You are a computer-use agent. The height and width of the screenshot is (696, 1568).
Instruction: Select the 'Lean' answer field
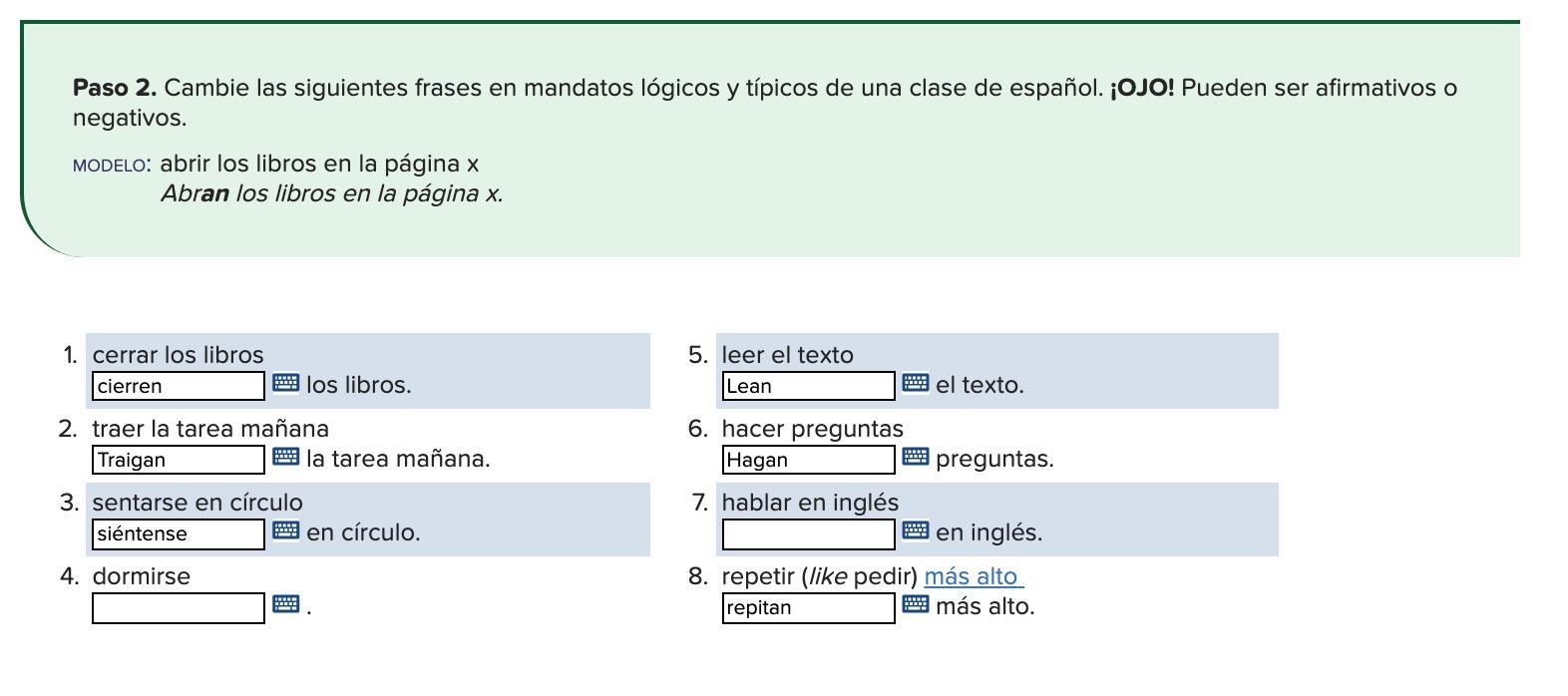[x=808, y=384]
